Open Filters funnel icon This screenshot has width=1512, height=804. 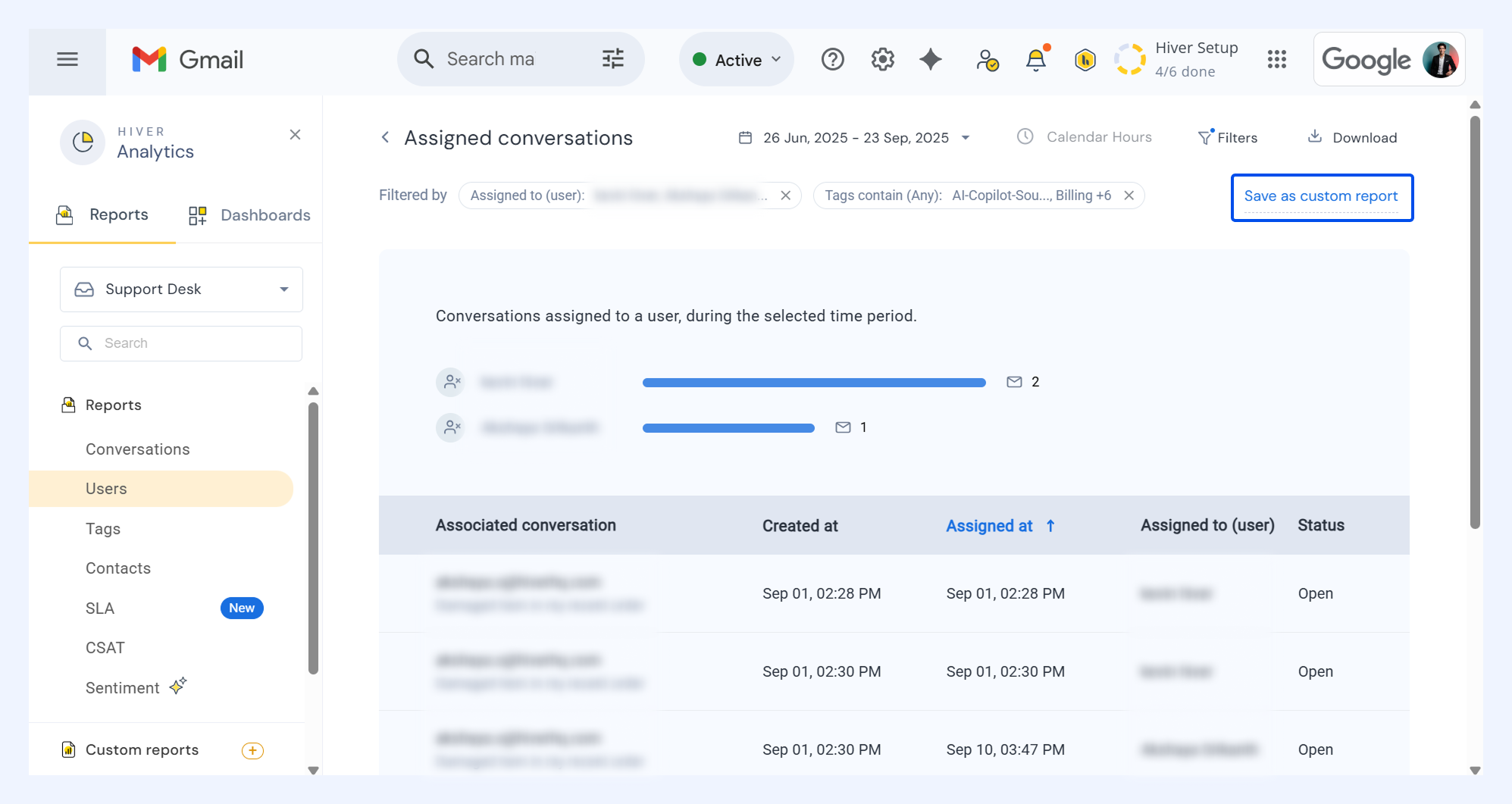pos(1206,136)
